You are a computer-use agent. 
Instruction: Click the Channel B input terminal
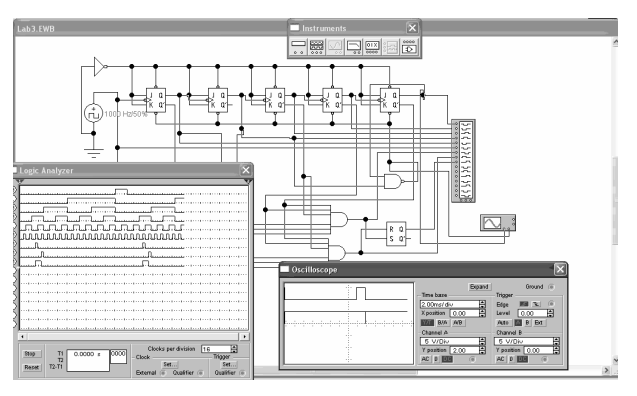coord(544,359)
